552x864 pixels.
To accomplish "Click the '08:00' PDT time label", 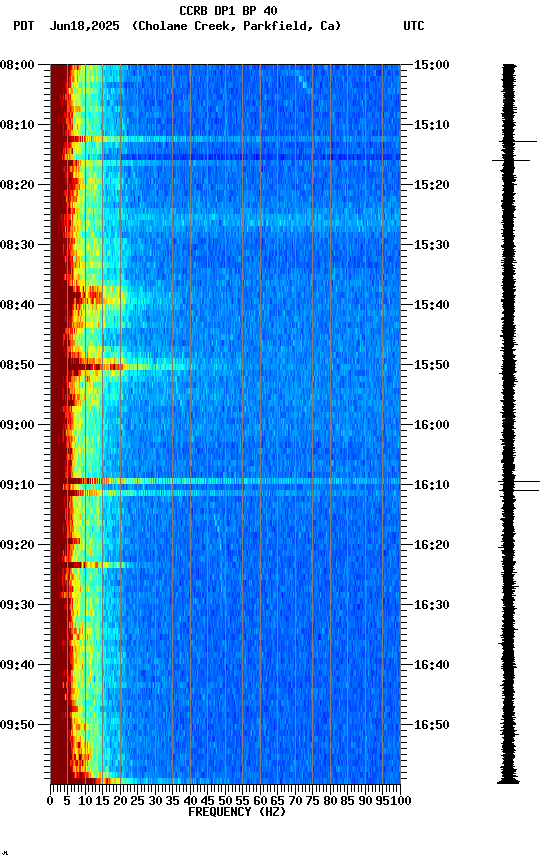I will (x=17, y=65).
